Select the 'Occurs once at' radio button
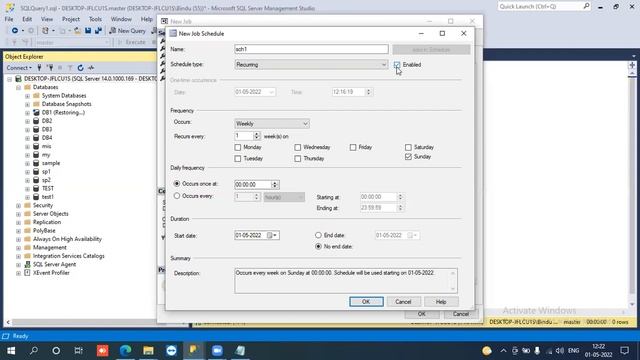Viewport: 640px width, 360px height. click(177, 184)
